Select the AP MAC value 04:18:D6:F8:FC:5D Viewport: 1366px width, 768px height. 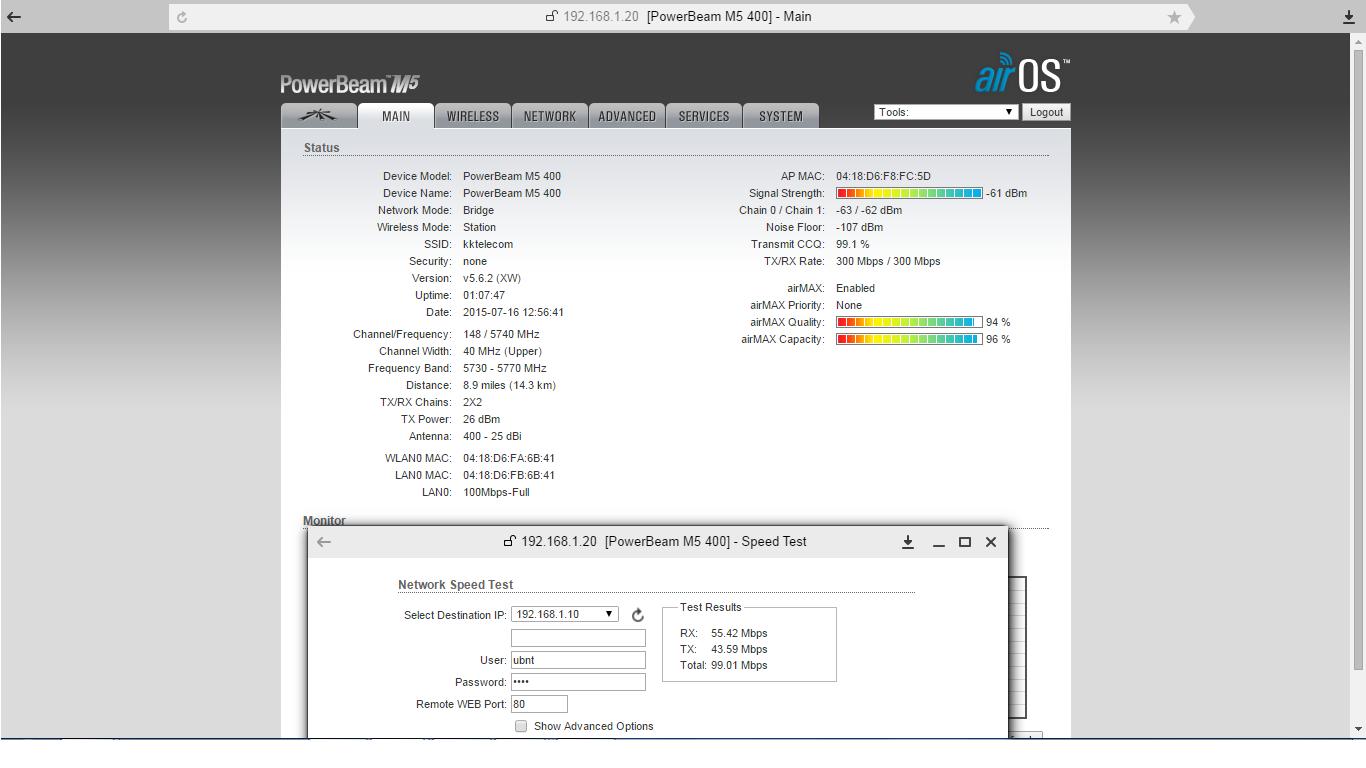pyautogui.click(x=883, y=176)
